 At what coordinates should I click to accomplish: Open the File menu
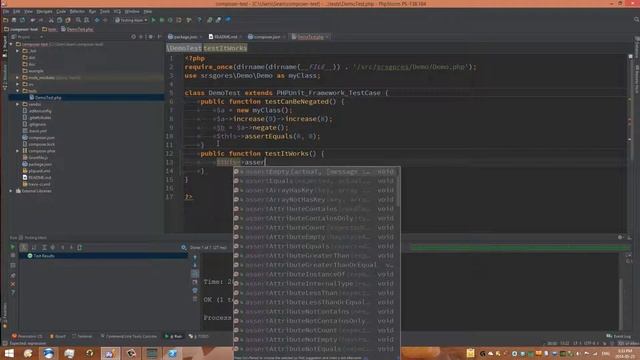click(6, 11)
